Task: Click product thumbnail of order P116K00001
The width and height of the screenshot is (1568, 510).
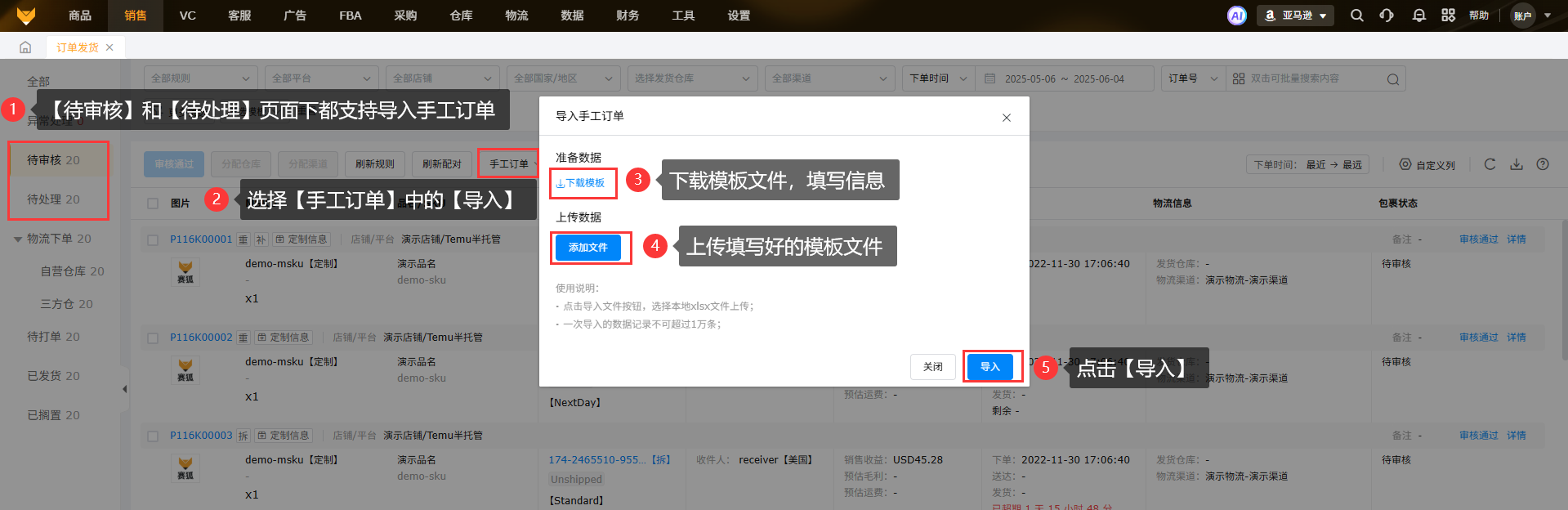Action: coord(185,272)
